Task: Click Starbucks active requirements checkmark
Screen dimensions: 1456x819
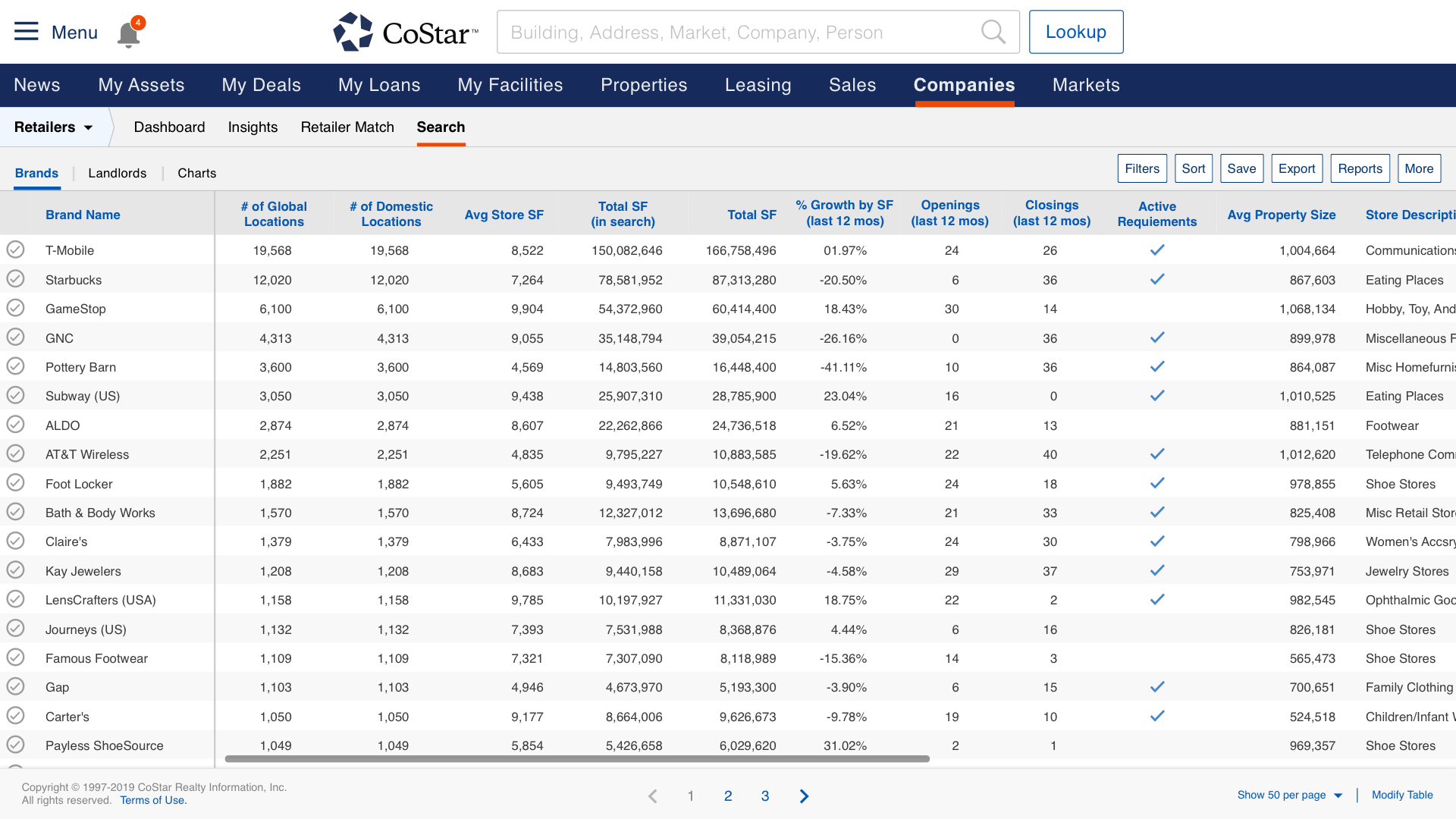Action: tap(1157, 279)
